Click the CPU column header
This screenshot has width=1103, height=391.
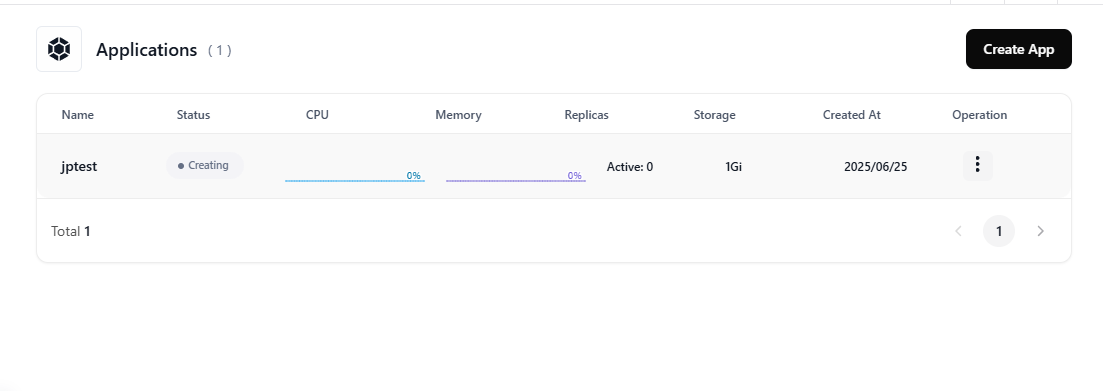click(317, 115)
